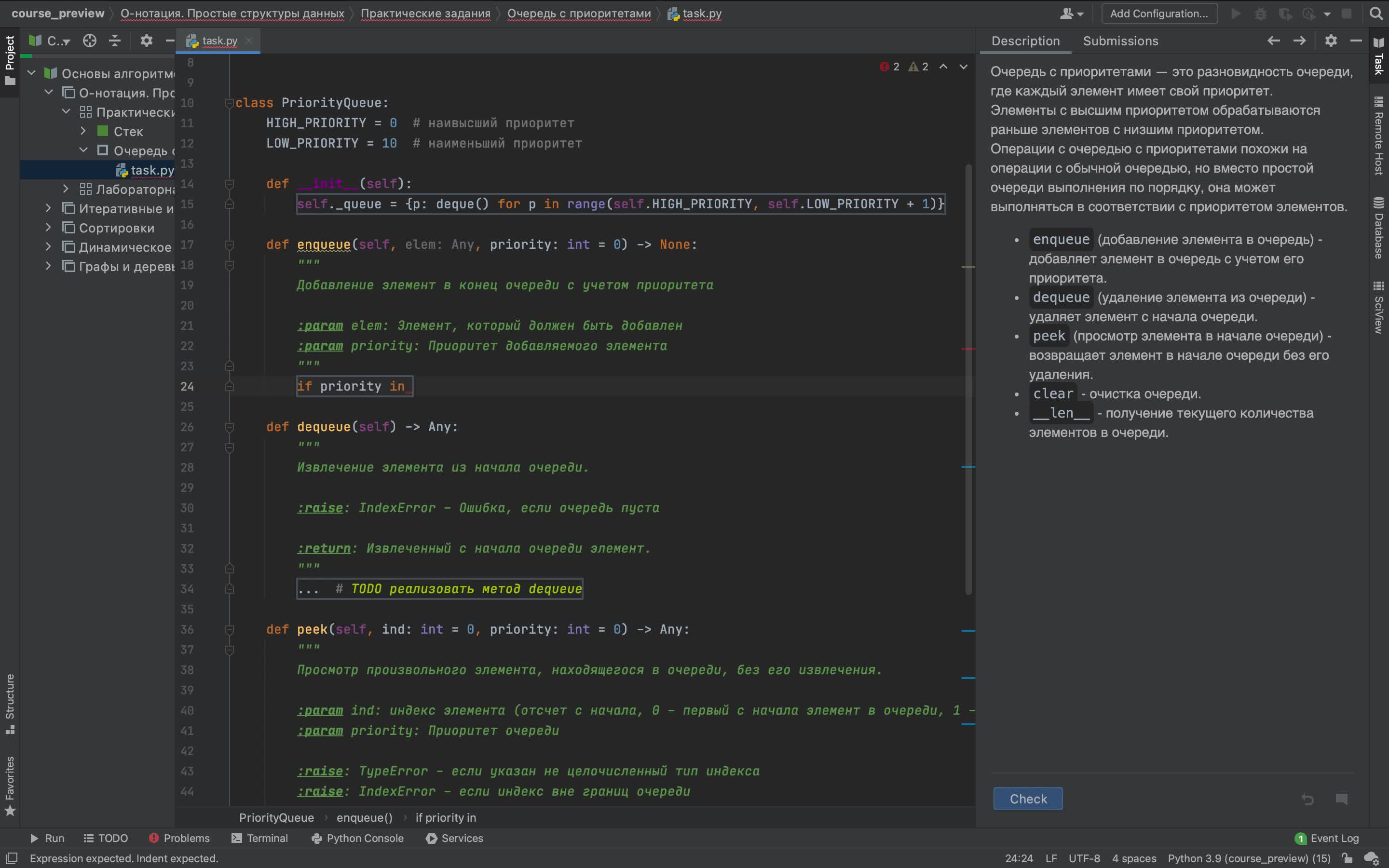Click the UTF-8 encoding selector

pos(1084,858)
